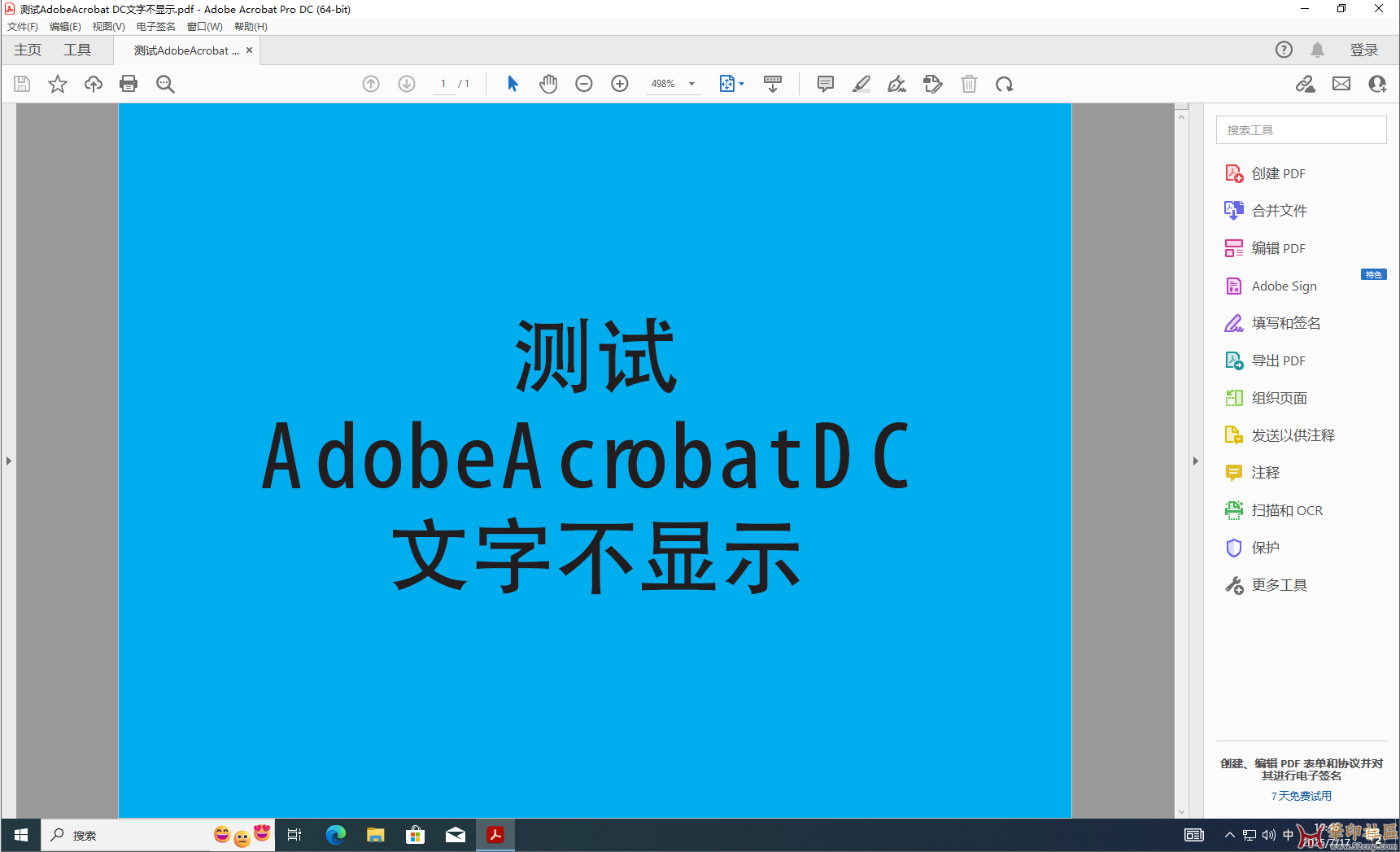Activate the Selection arrow tool

[512, 84]
